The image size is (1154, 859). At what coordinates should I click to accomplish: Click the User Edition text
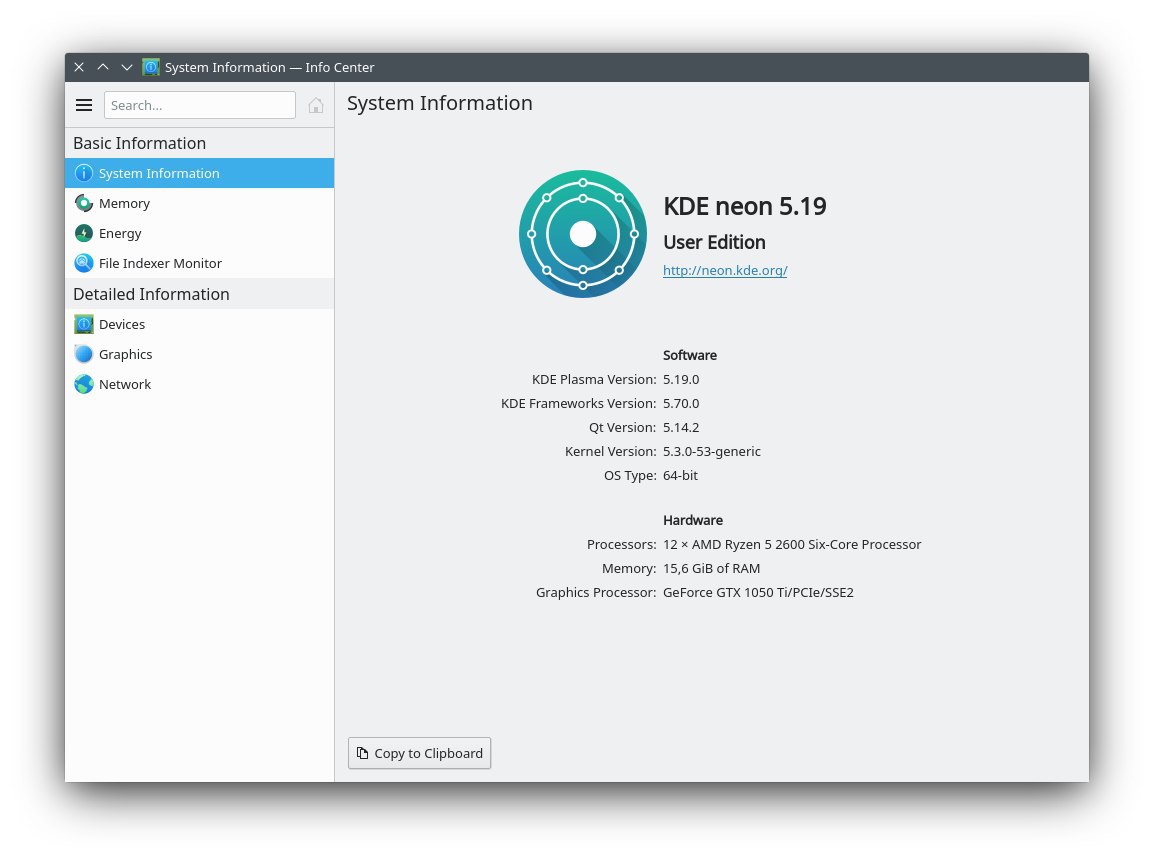[x=715, y=242]
